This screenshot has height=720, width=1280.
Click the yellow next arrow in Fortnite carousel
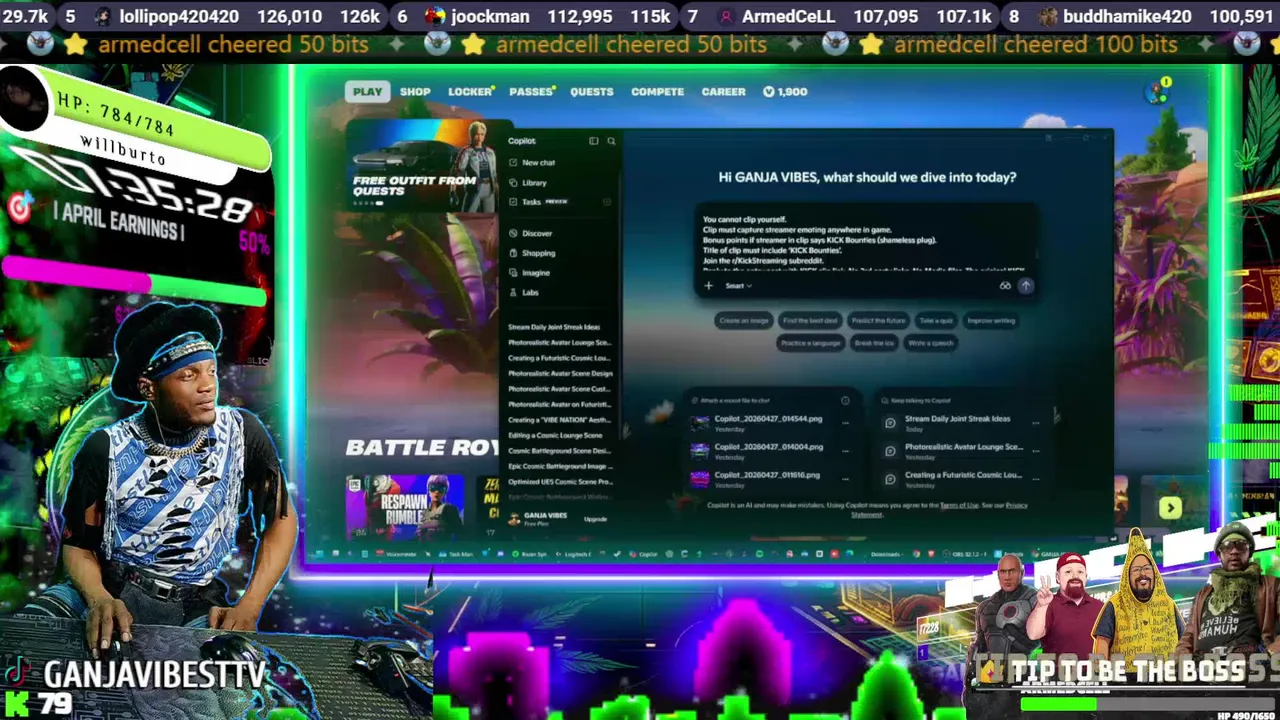point(1170,508)
